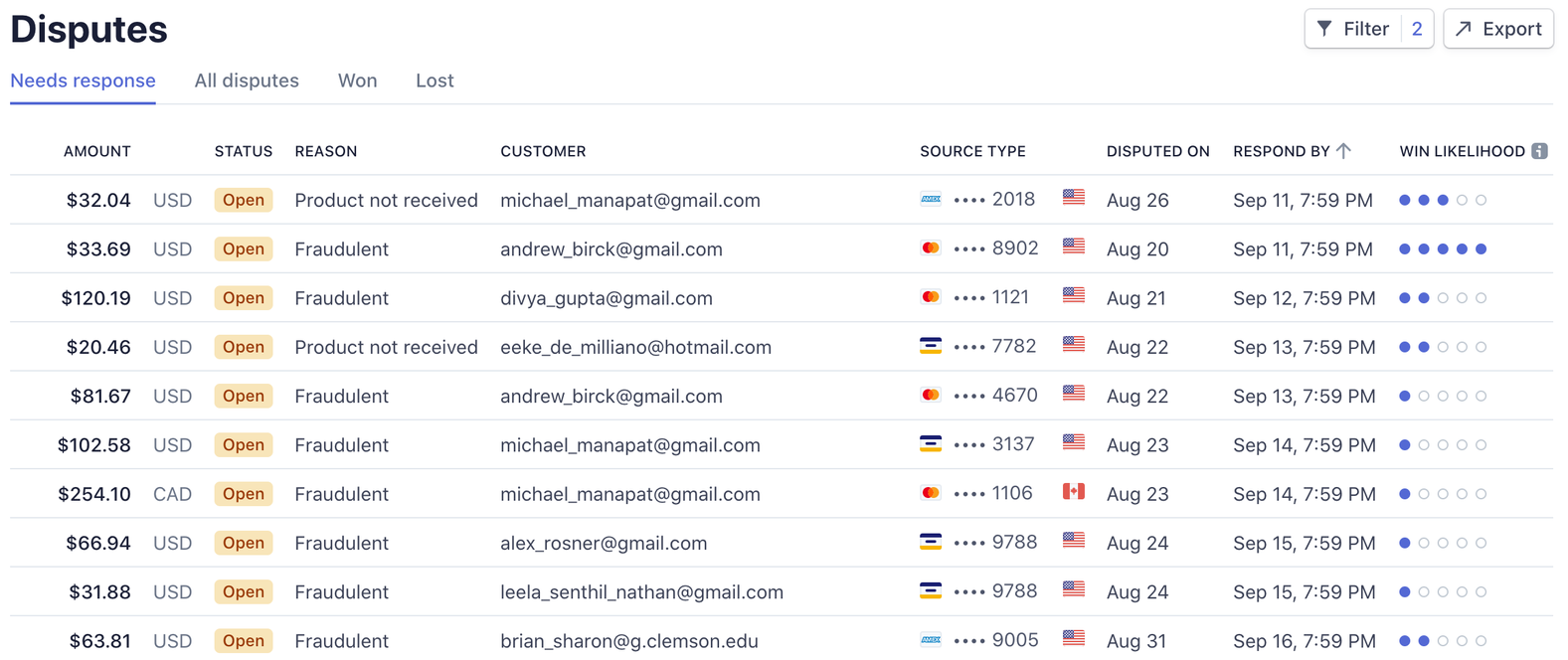This screenshot has height=660, width=1568.
Task: Click the Mastercard icon ending 1106
Action: [931, 492]
